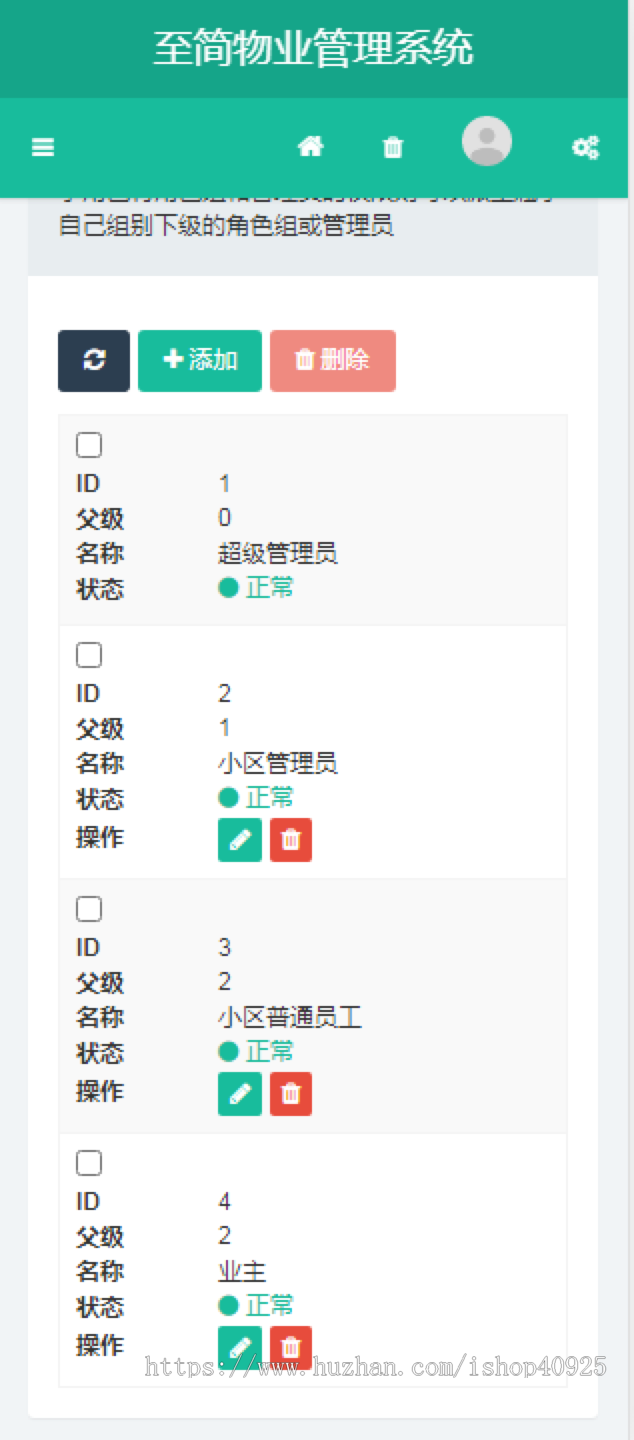
Task: Click the 至简物业管理系统 header title
Action: tap(313, 48)
